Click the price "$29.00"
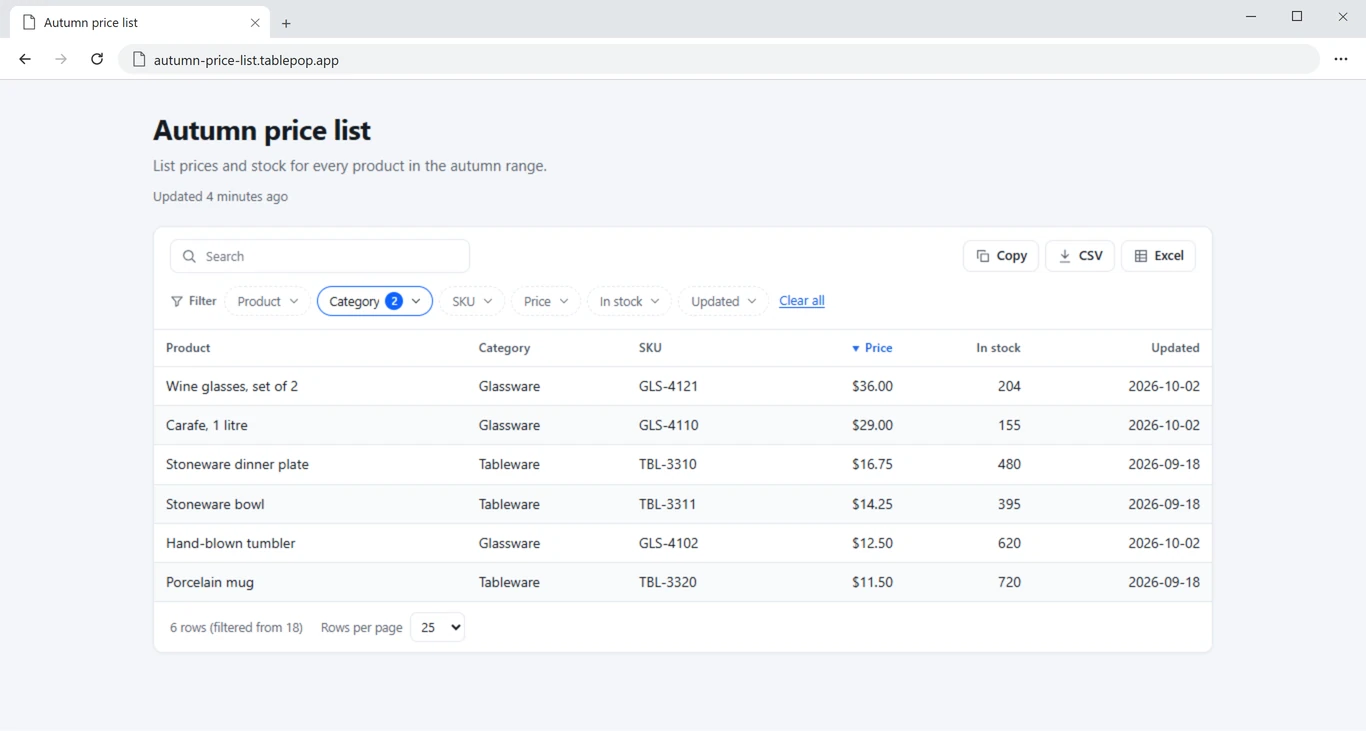The height and width of the screenshot is (731, 1366). (x=872, y=425)
